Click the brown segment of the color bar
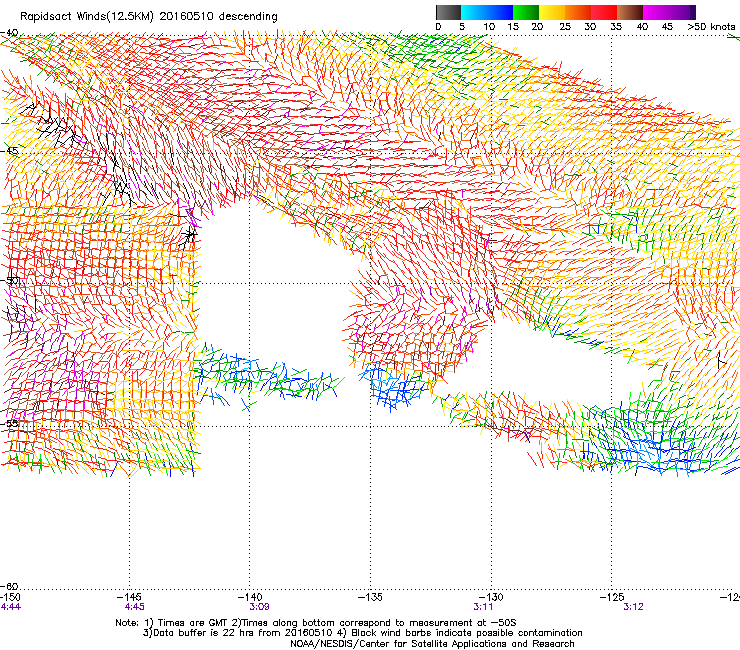Viewport: 740px width, 650px height. tap(630, 12)
